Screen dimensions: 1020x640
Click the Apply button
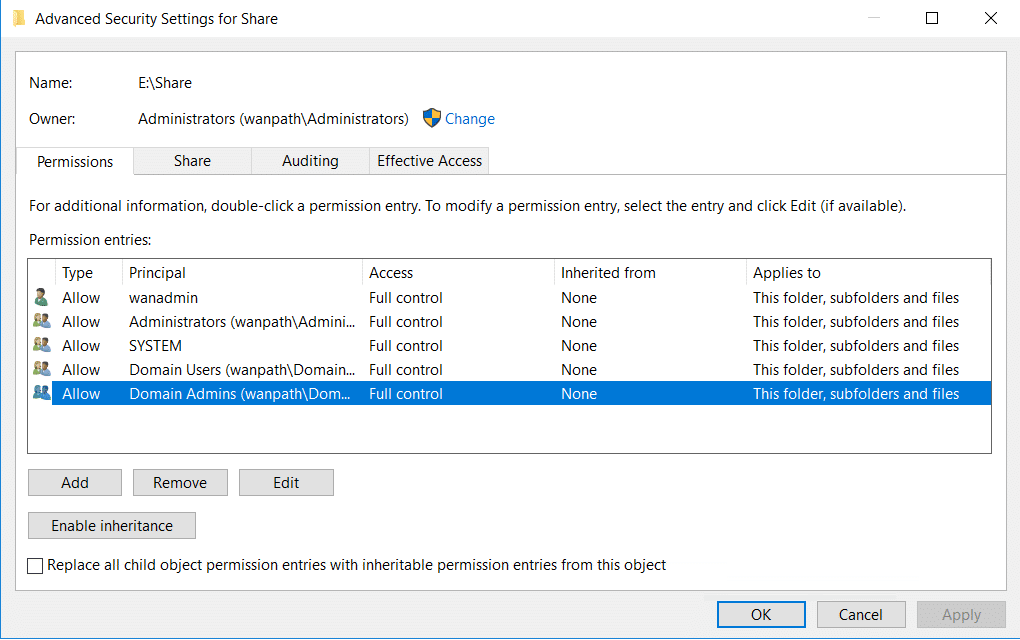(x=961, y=615)
